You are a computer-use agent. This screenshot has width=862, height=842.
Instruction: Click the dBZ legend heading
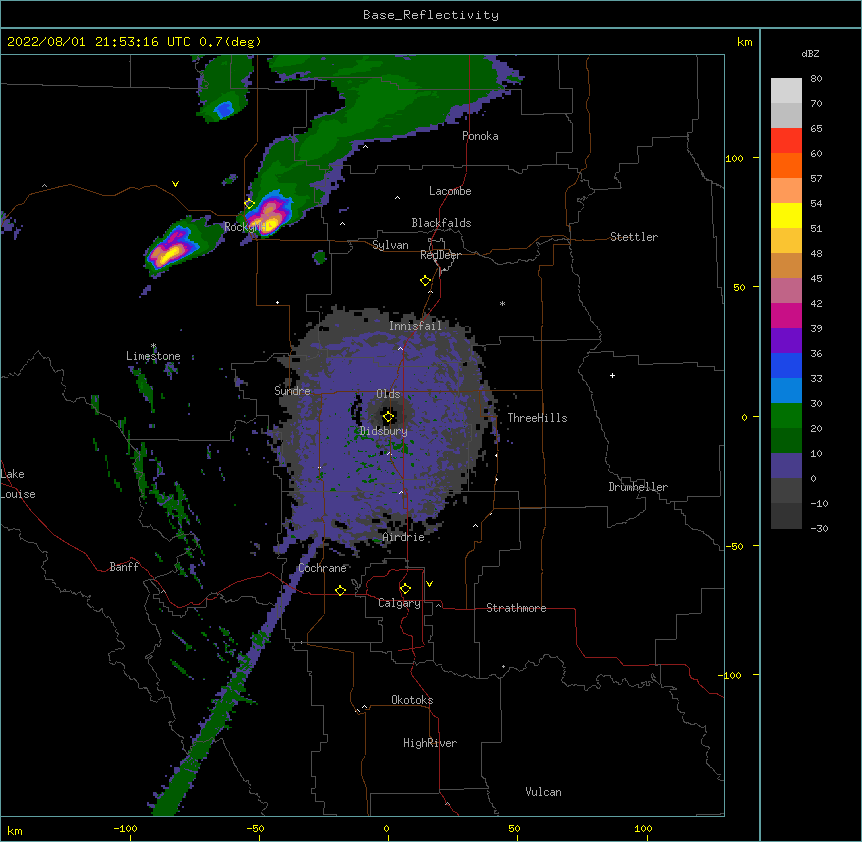(810, 54)
